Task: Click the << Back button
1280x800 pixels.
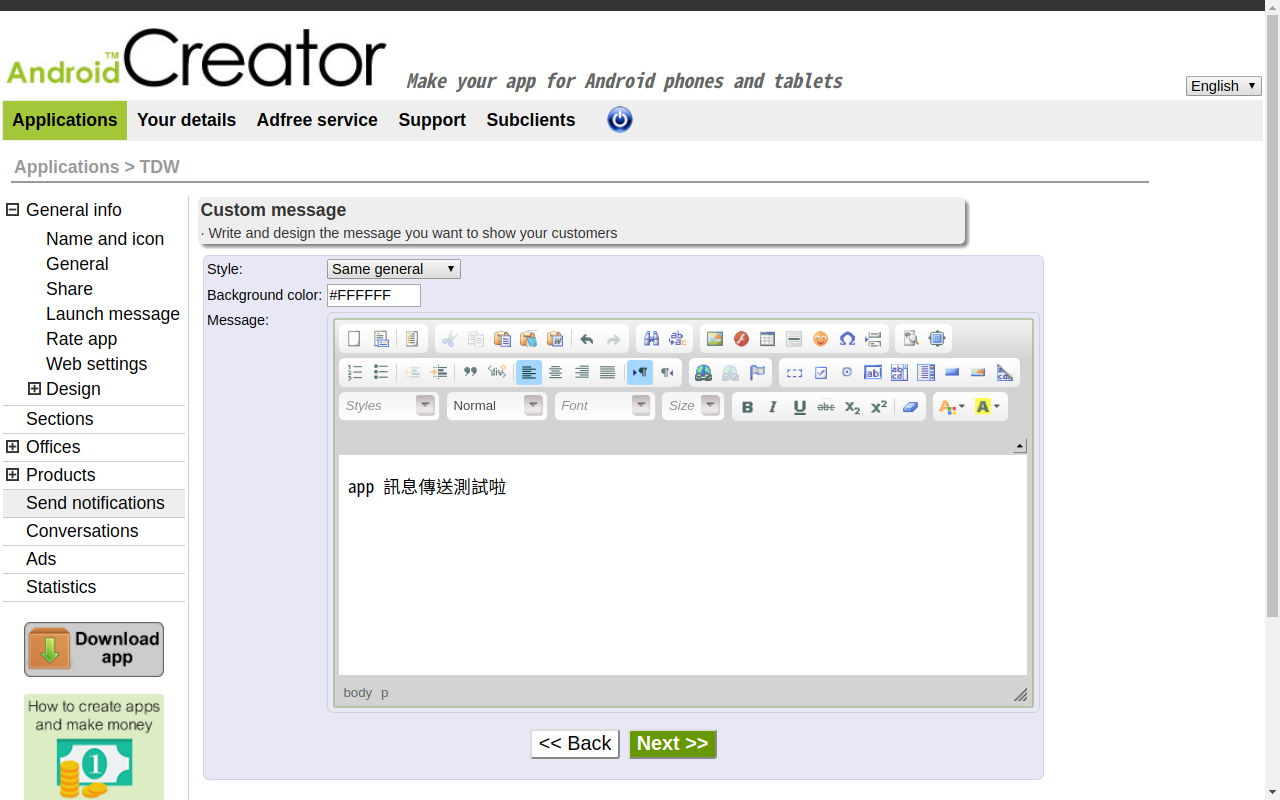Action: (575, 744)
